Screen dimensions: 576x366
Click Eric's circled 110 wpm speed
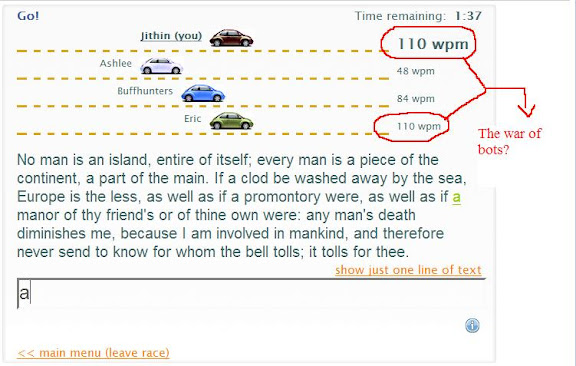(x=418, y=126)
